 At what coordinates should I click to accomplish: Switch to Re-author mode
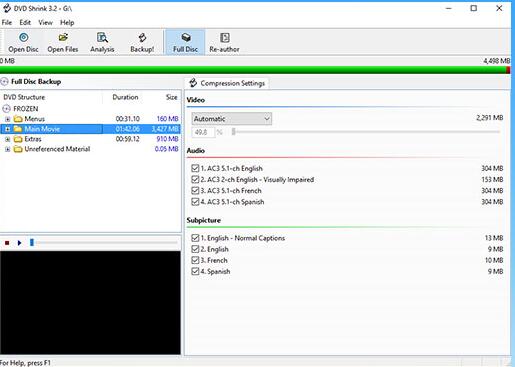[224, 42]
